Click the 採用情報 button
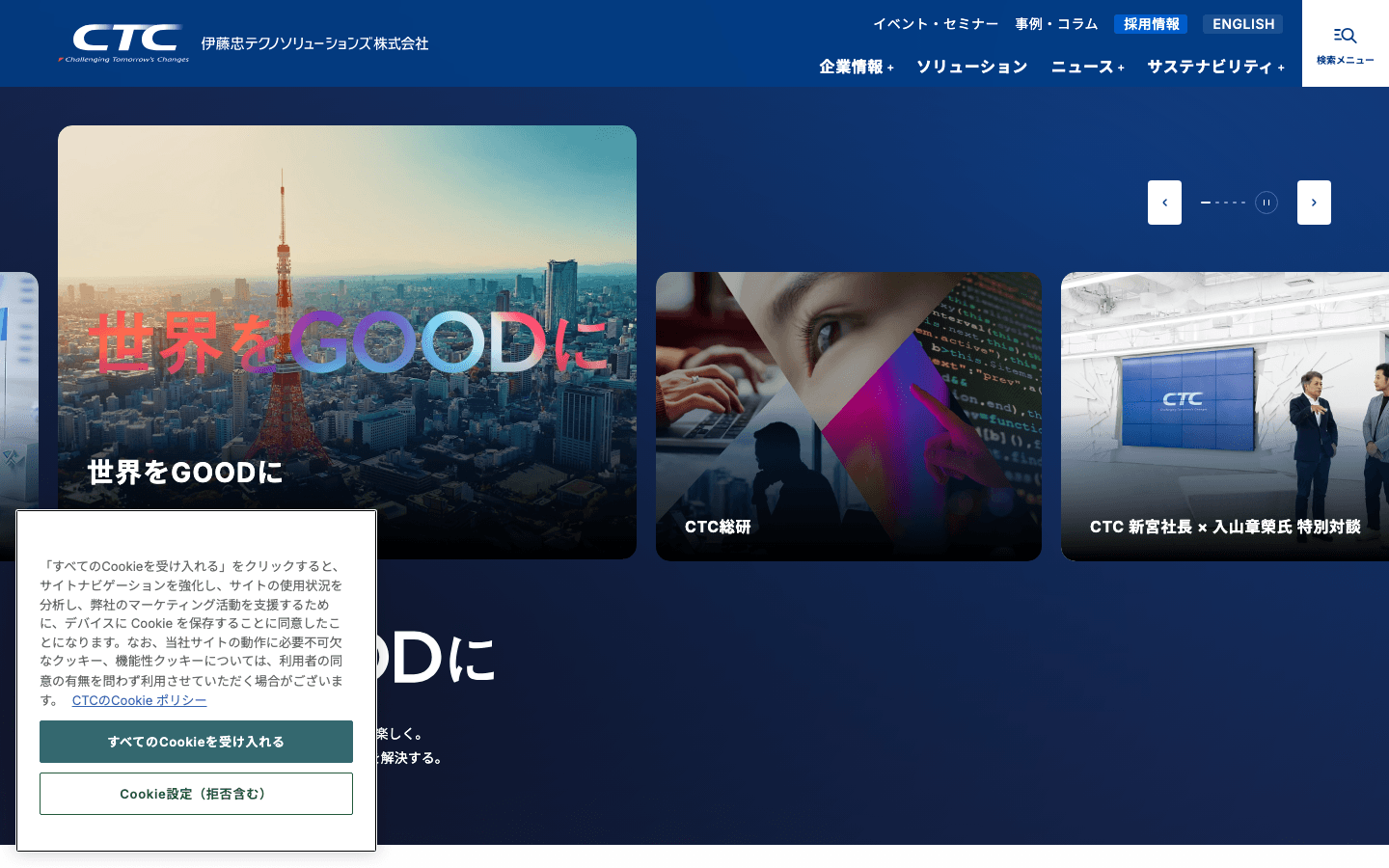This screenshot has height=868, width=1389. [1151, 24]
